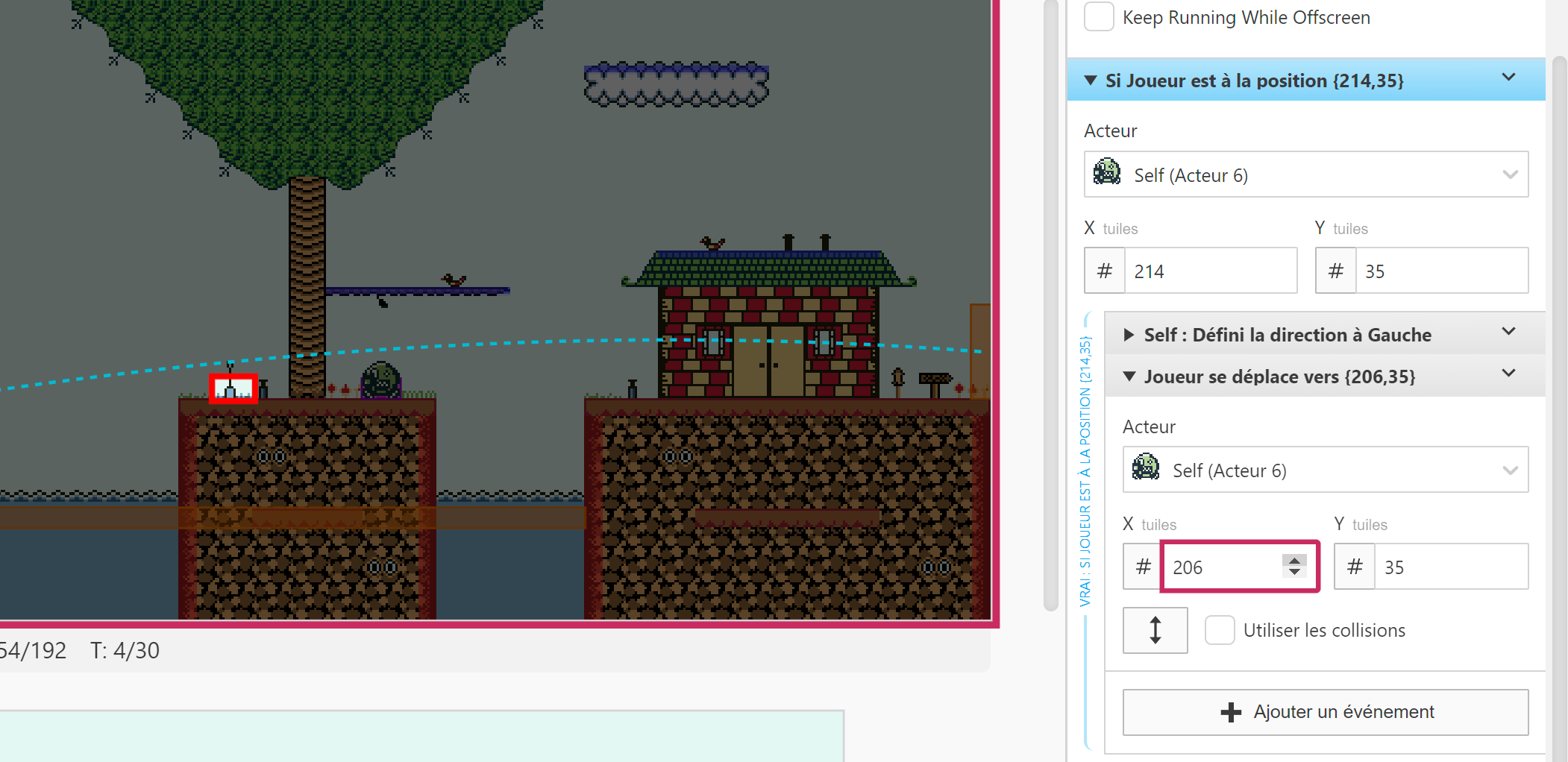The image size is (1568, 762).
Task: Select the green turtle actor sprite in scene
Action: pyautogui.click(x=381, y=380)
